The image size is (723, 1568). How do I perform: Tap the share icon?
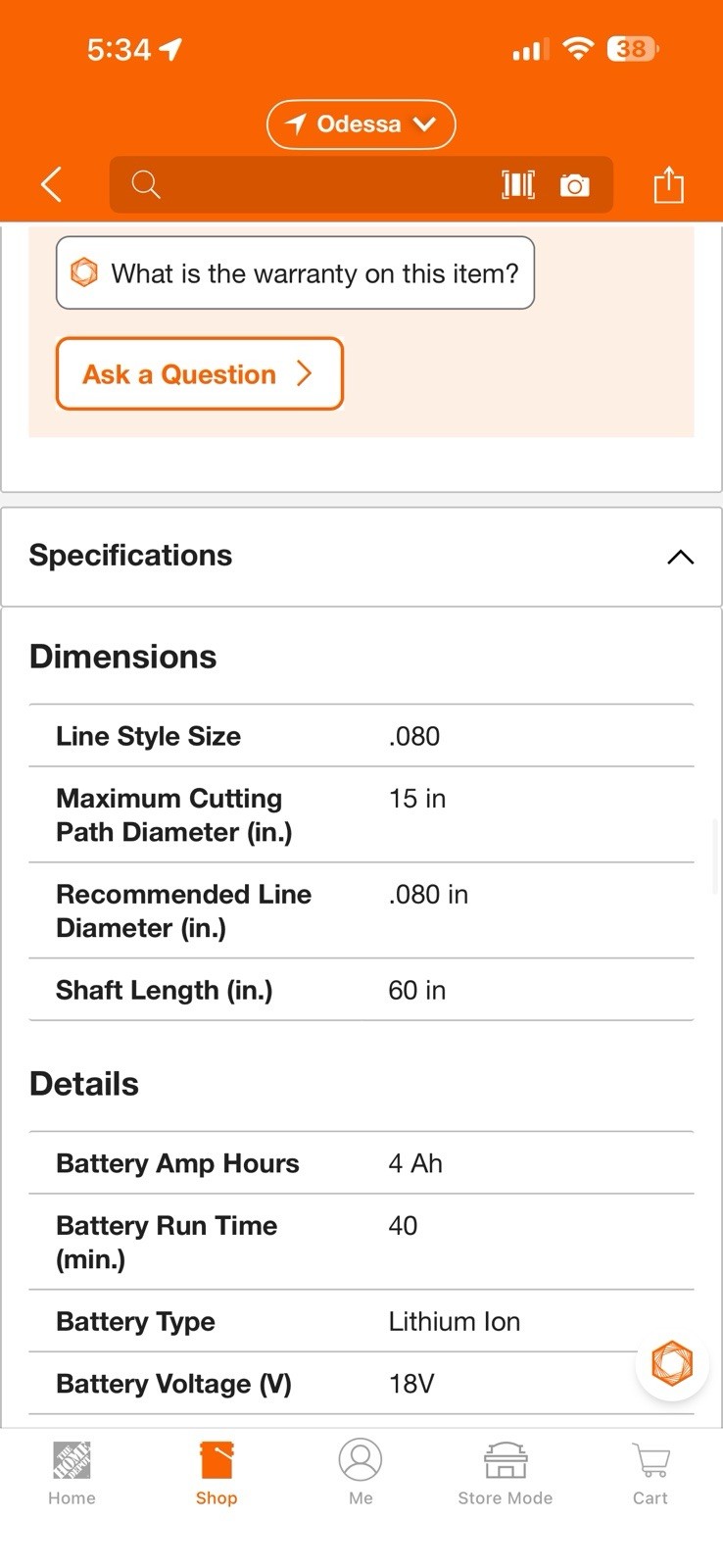coord(669,183)
